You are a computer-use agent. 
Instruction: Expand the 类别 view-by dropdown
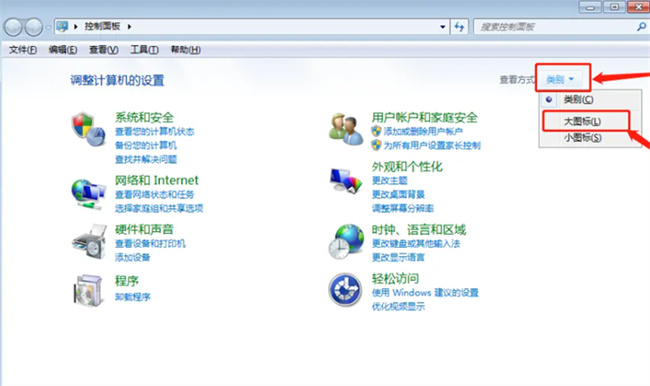pyautogui.click(x=560, y=79)
